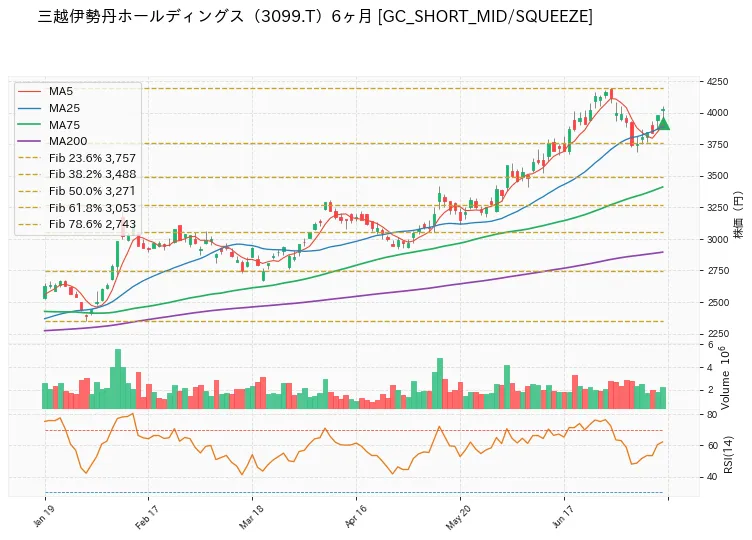The width and height of the screenshot is (752, 540).
Task: Click the Mar 18 date axis label
Action: 250,517
